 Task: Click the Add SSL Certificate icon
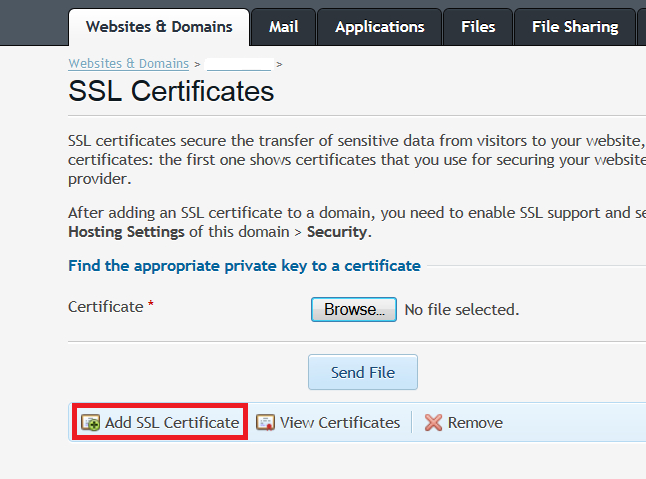click(90, 423)
